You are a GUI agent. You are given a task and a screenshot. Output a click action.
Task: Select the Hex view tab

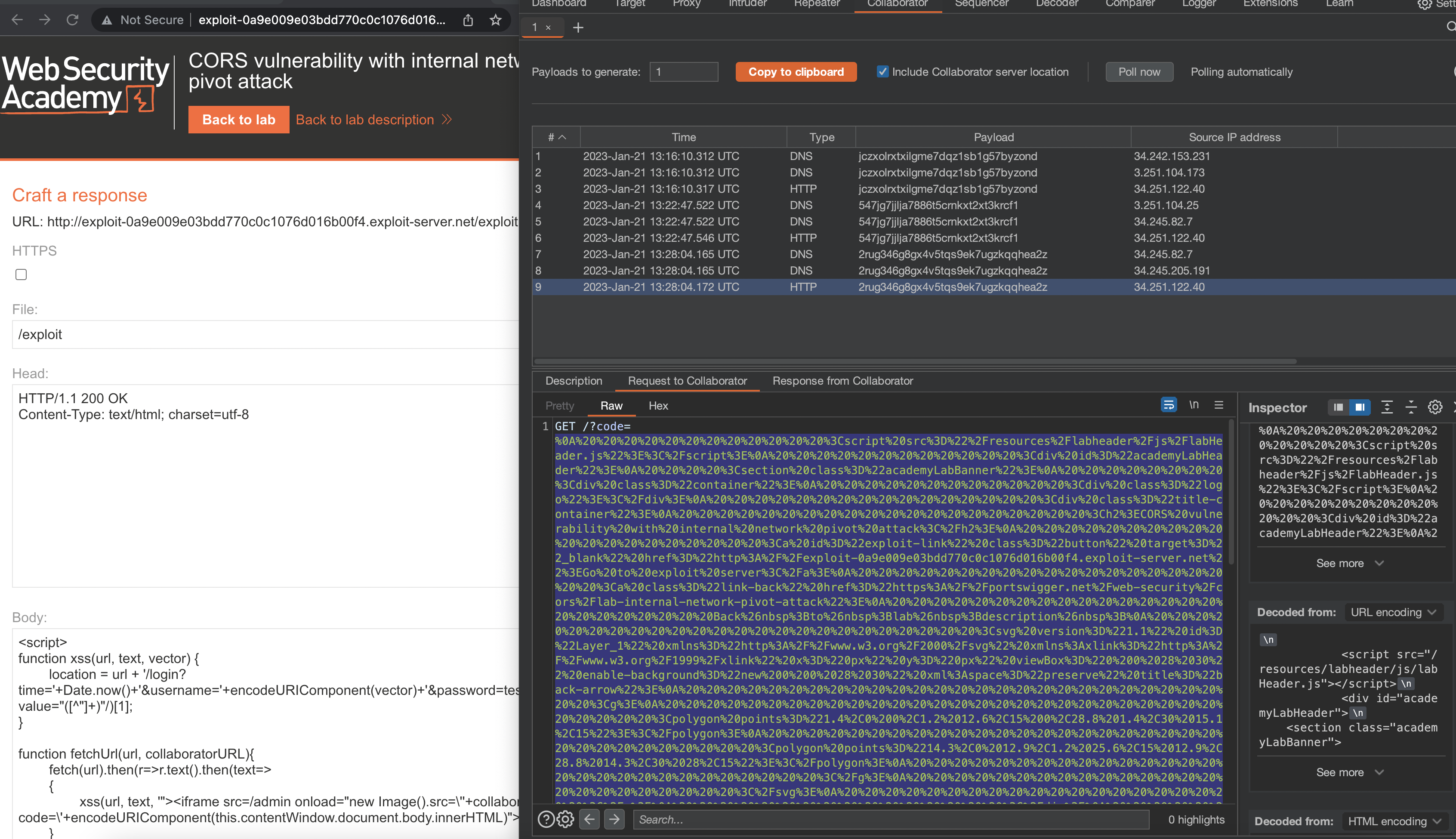(658, 406)
